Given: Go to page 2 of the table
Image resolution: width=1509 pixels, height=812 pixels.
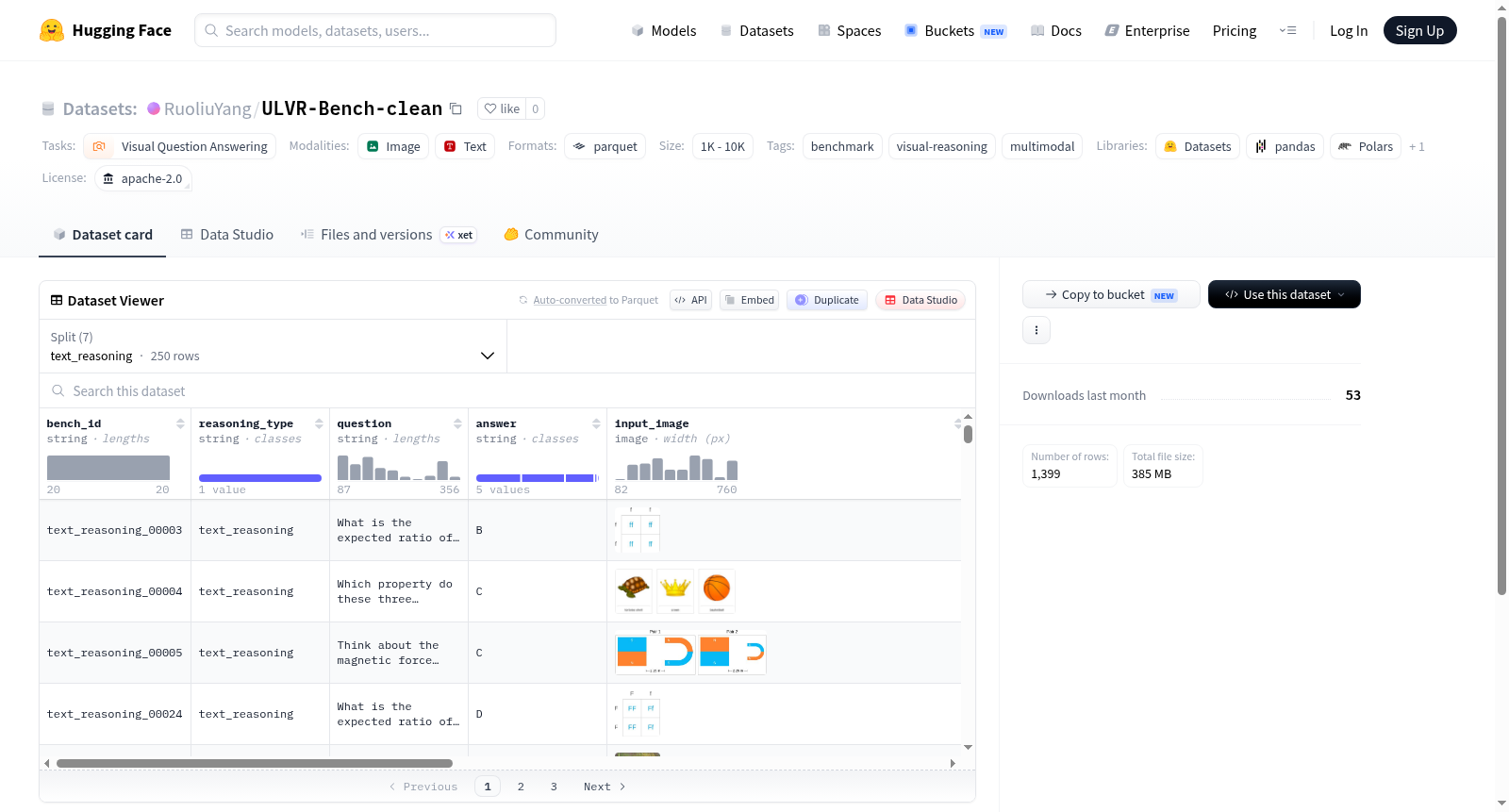Looking at the screenshot, I should point(521,787).
